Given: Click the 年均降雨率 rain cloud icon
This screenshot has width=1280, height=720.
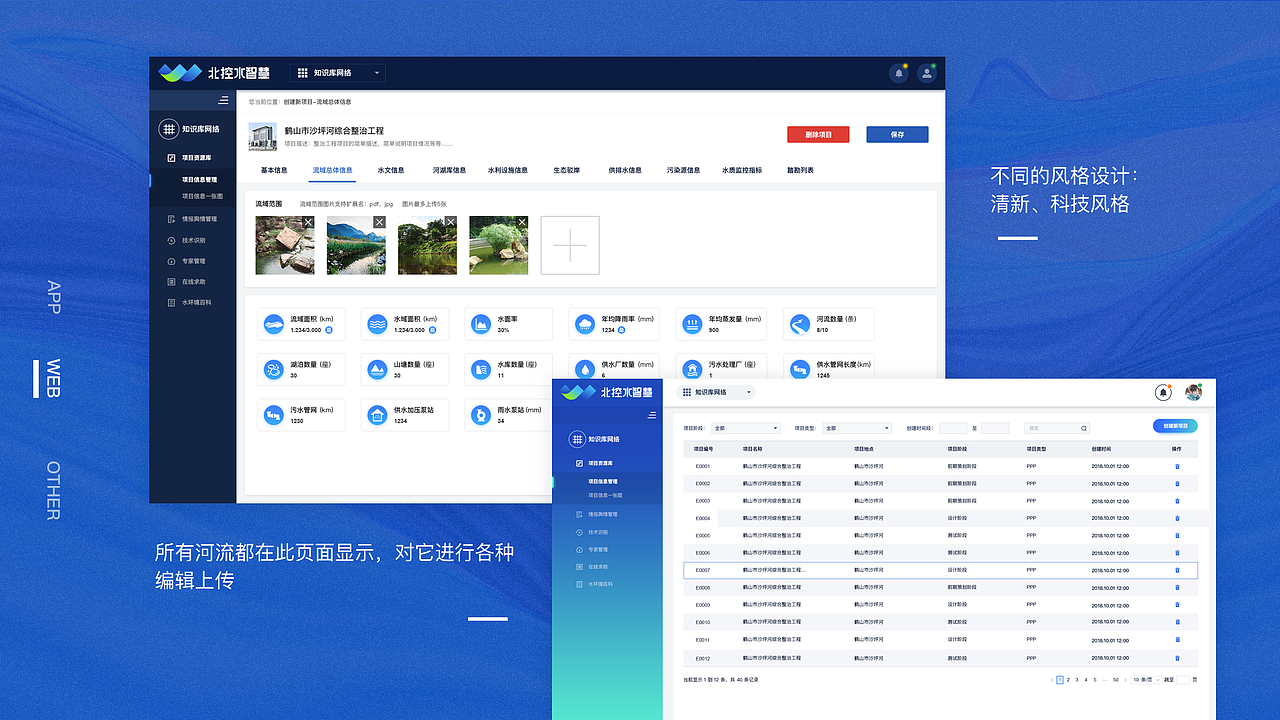Looking at the screenshot, I should tap(585, 324).
